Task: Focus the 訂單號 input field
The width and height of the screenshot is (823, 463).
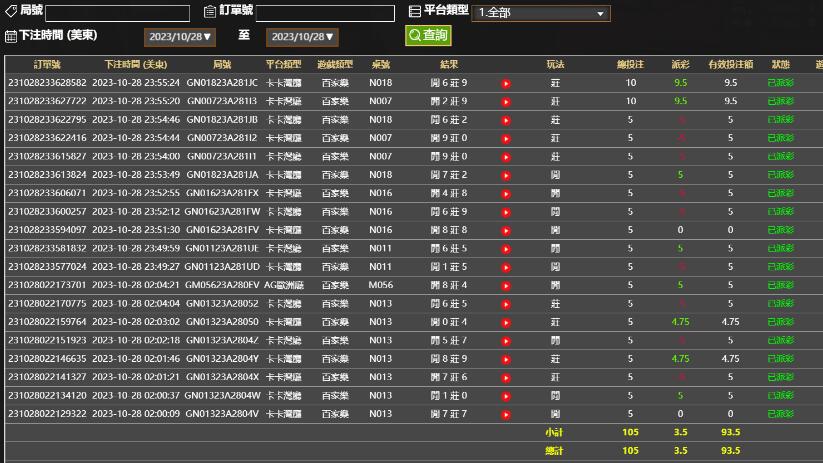Action: (x=325, y=13)
